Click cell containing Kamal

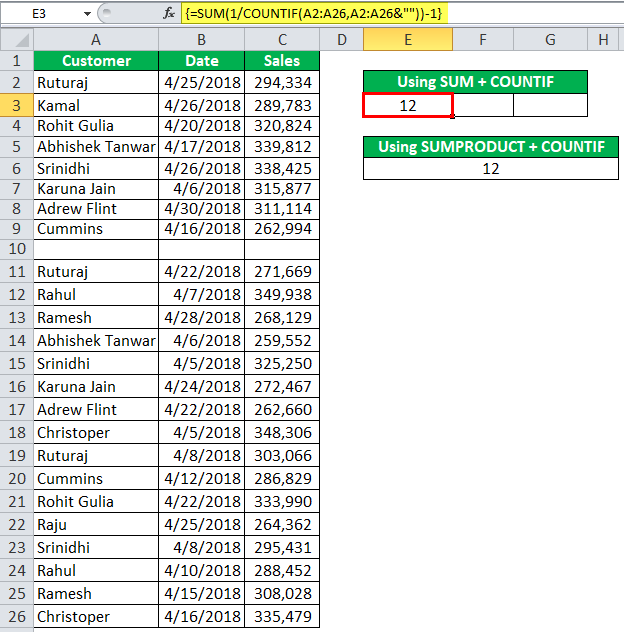click(x=96, y=106)
